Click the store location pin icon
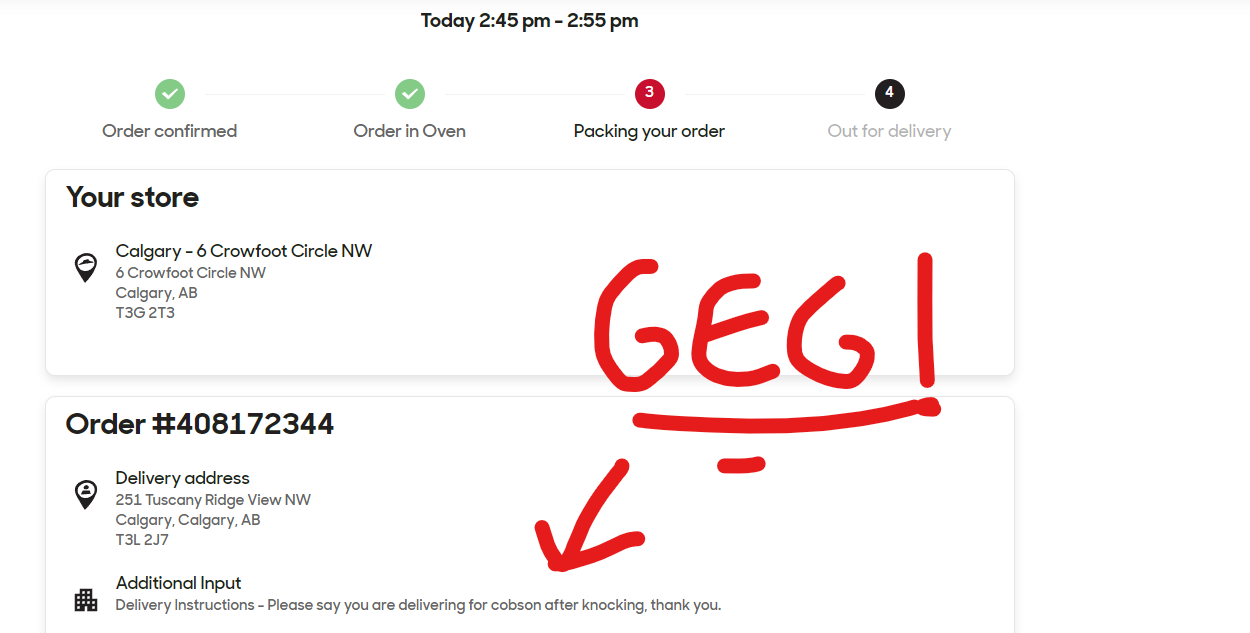 coord(86,267)
